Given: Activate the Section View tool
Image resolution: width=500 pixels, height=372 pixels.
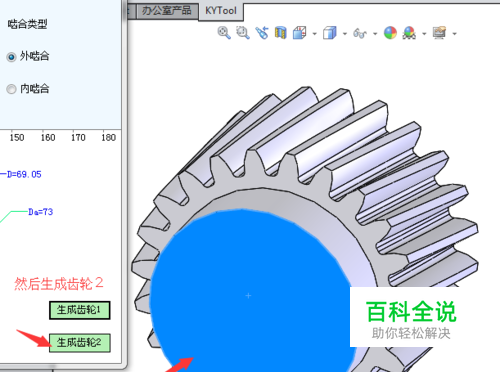Looking at the screenshot, I should pos(281,33).
